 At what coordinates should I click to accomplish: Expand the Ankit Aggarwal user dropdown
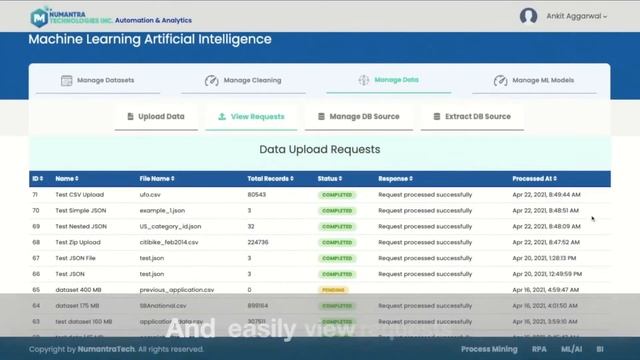click(x=577, y=16)
